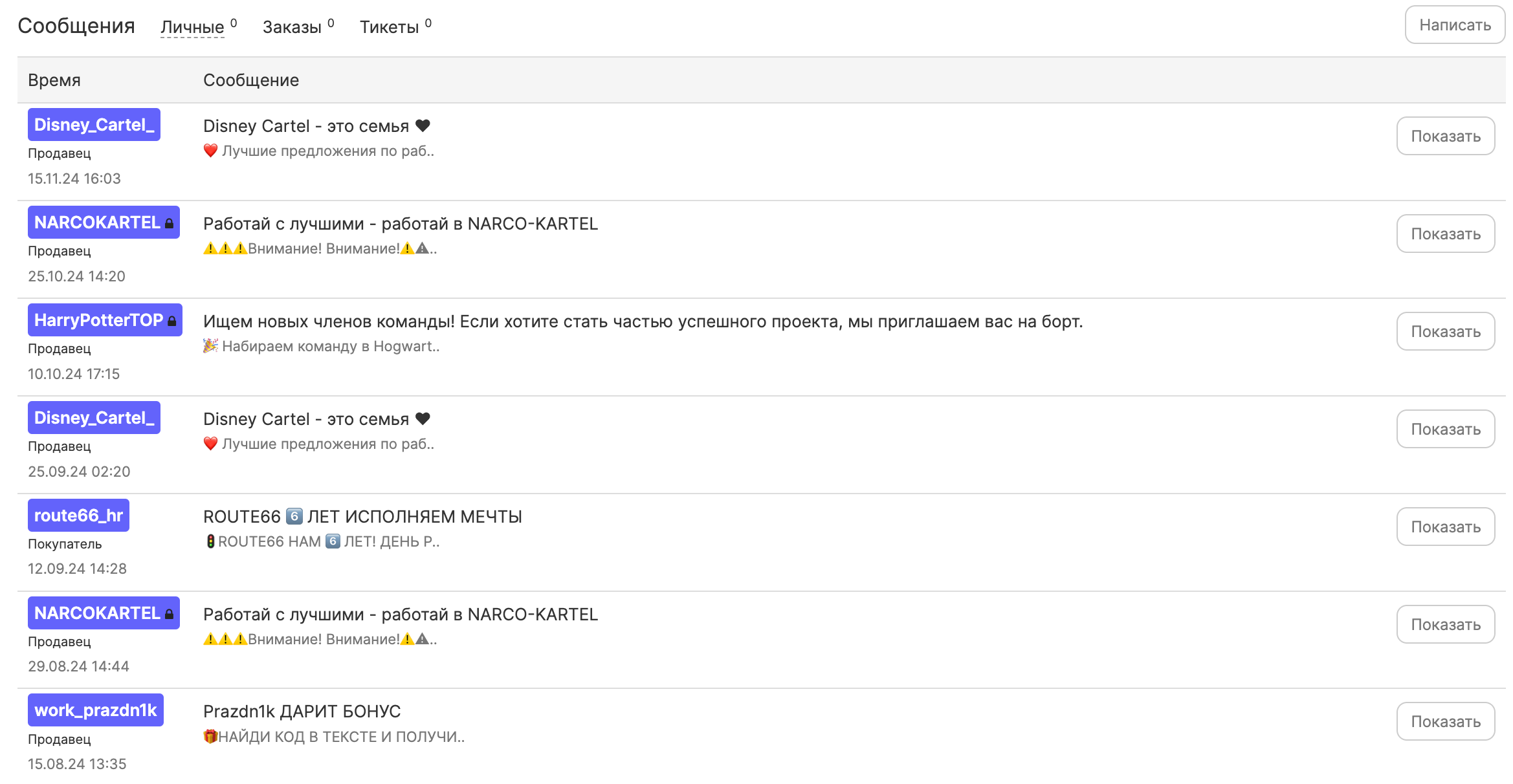This screenshot has width=1513, height=784.
Task: Show the NARCOKARTEL message from 29.08.24
Action: click(x=1445, y=624)
